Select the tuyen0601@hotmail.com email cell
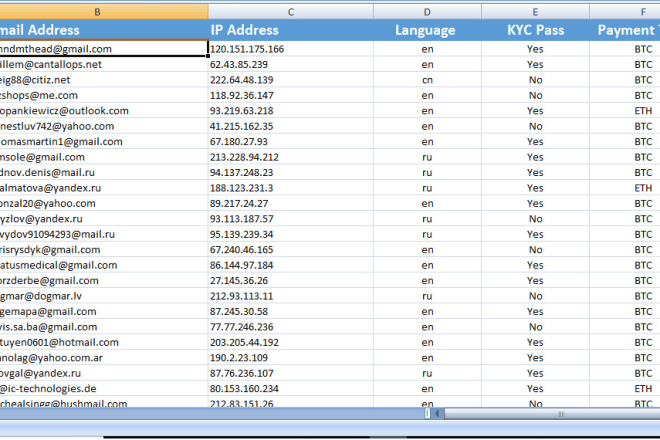Viewport: 660px width, 440px height. coord(104,342)
